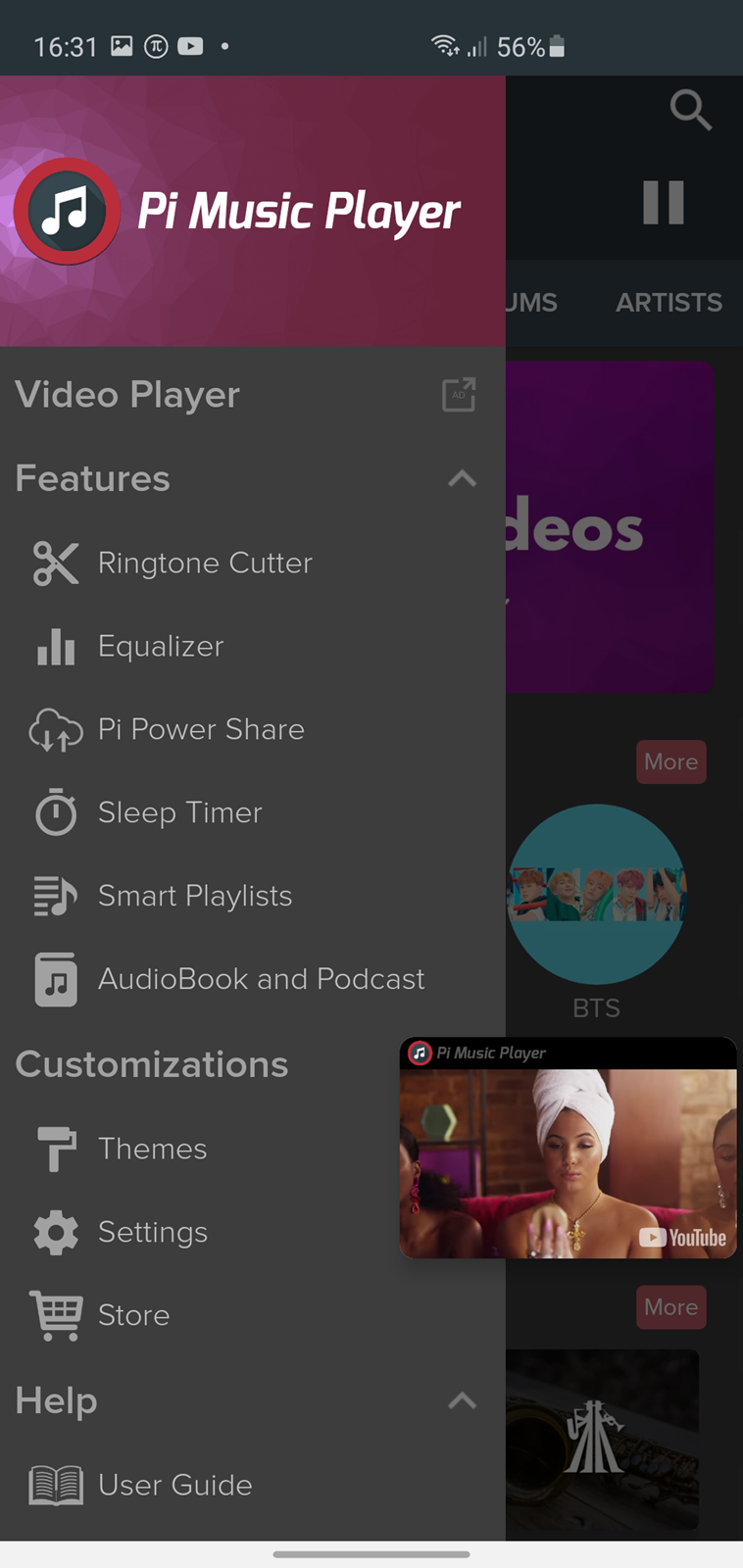Open the album thumbnail below More

(602, 1440)
